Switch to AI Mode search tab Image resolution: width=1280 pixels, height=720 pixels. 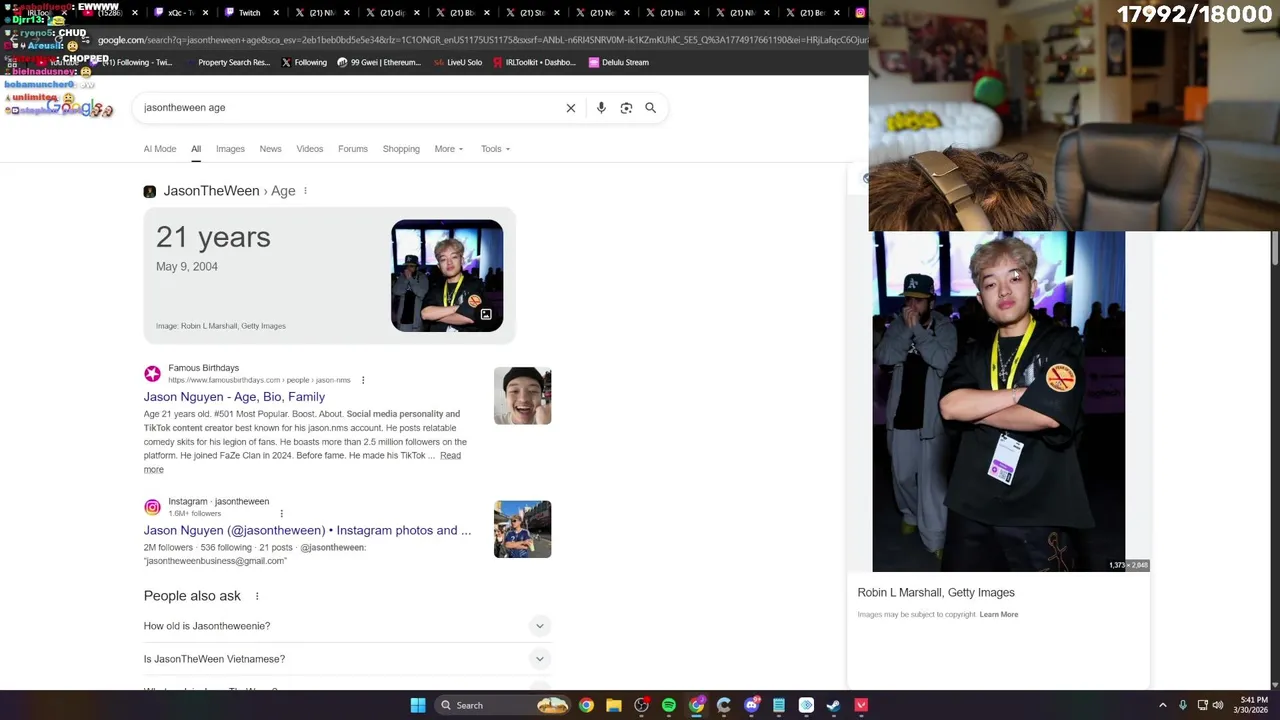tap(160, 149)
